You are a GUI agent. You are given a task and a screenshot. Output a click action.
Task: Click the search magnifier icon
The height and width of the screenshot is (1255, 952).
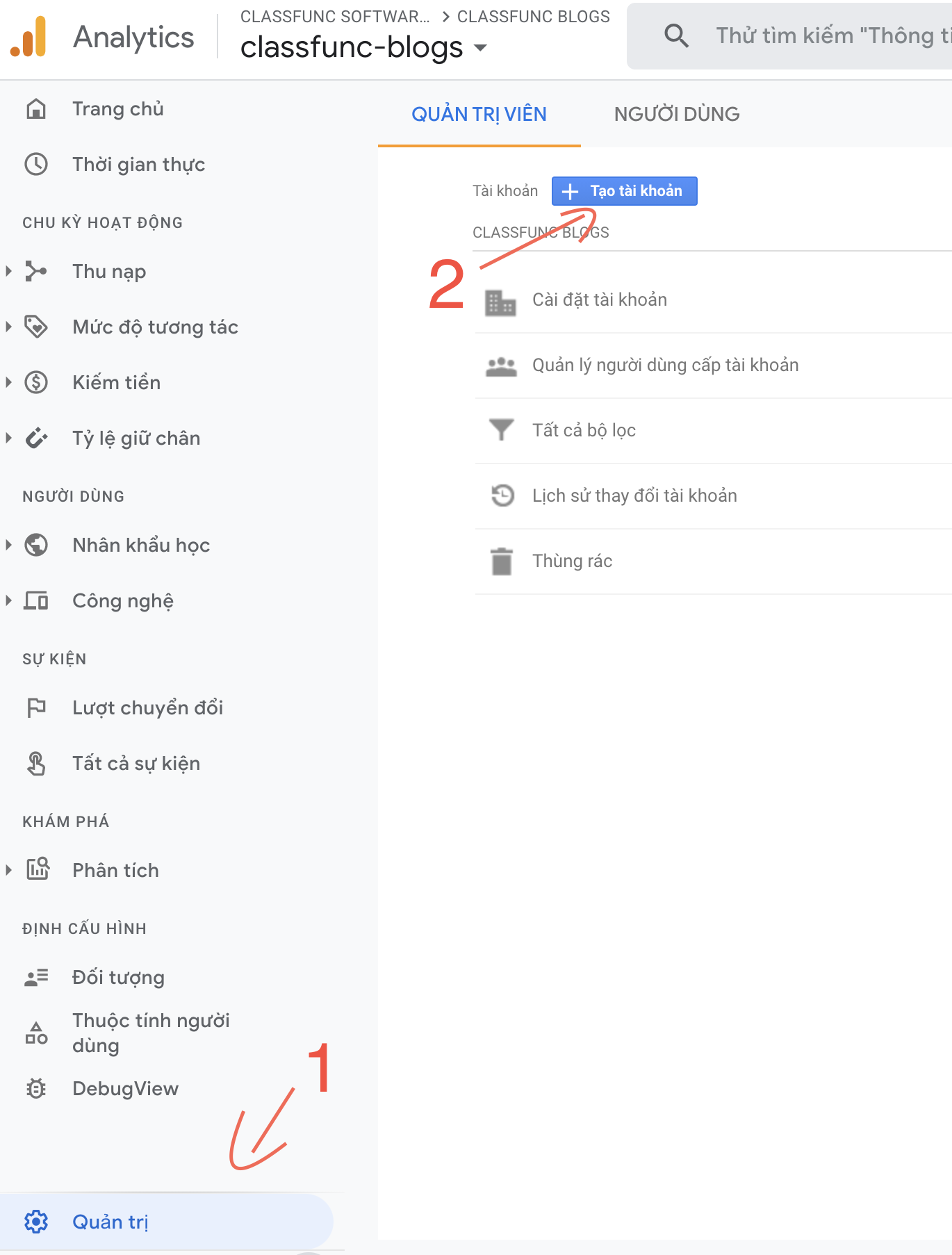tap(676, 35)
